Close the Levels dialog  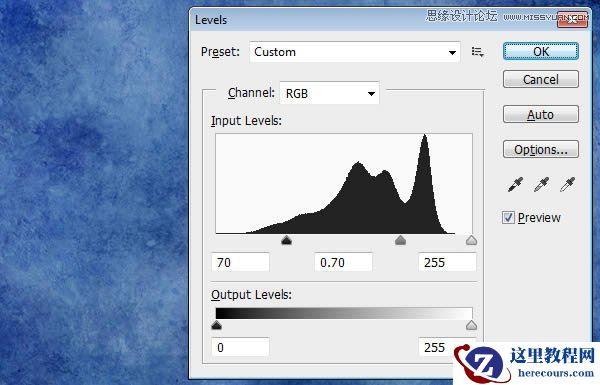(572, 19)
